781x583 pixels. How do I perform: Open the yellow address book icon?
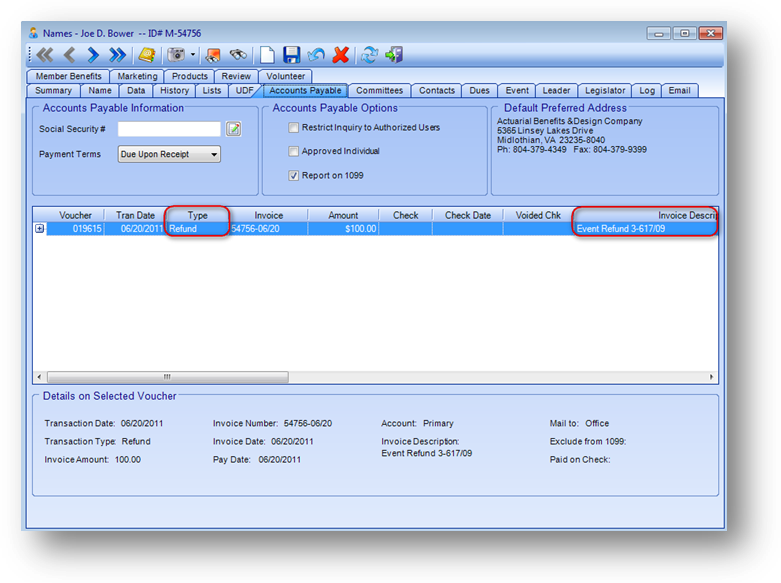[147, 55]
